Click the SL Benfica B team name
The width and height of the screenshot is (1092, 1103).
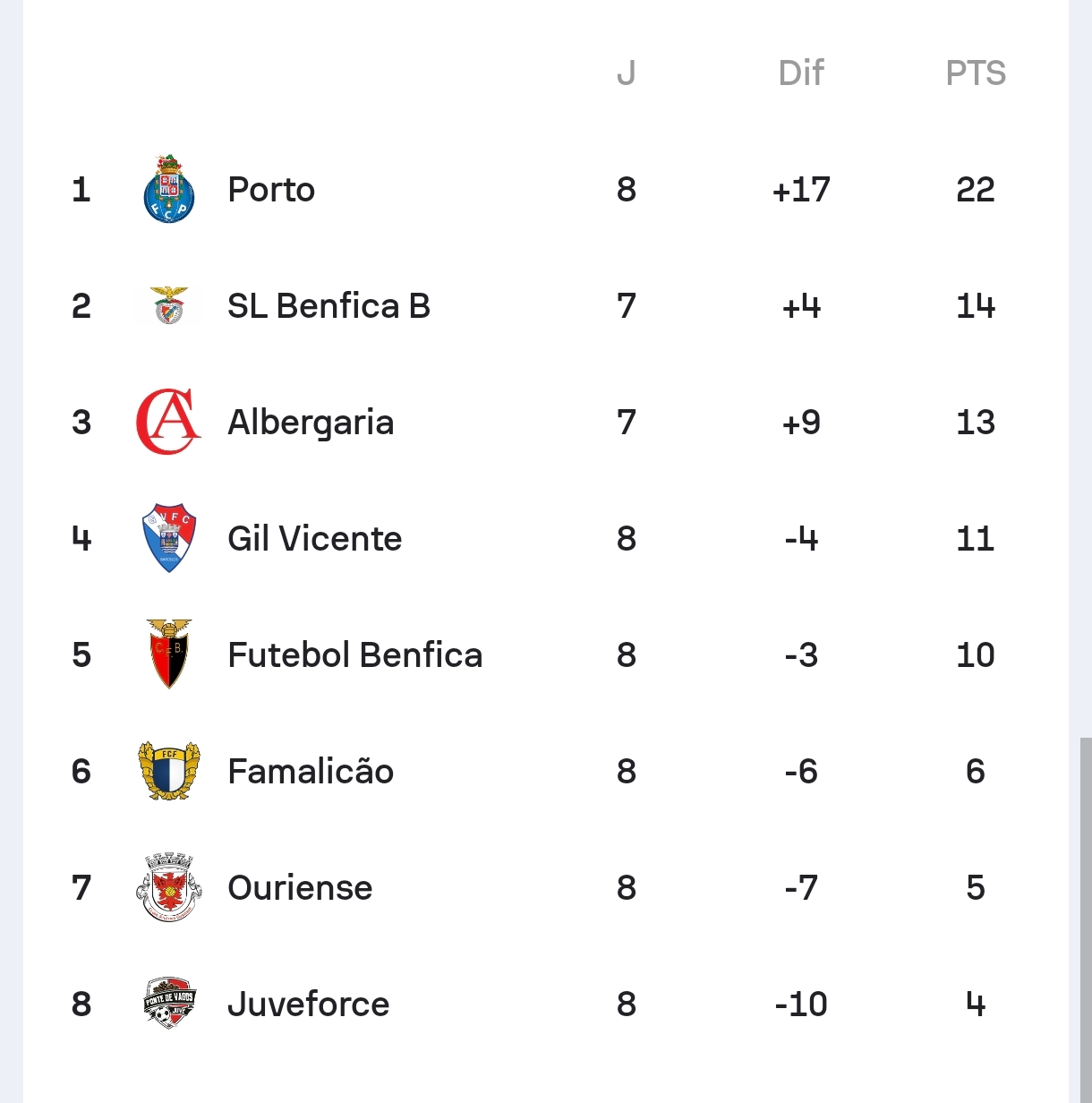point(328,306)
